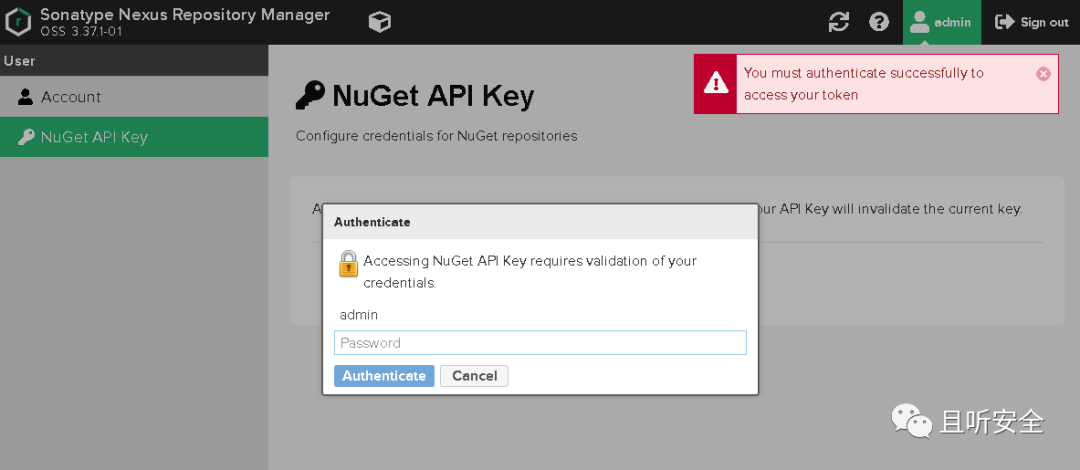
Task: Click the User section header
Action: click(134, 61)
